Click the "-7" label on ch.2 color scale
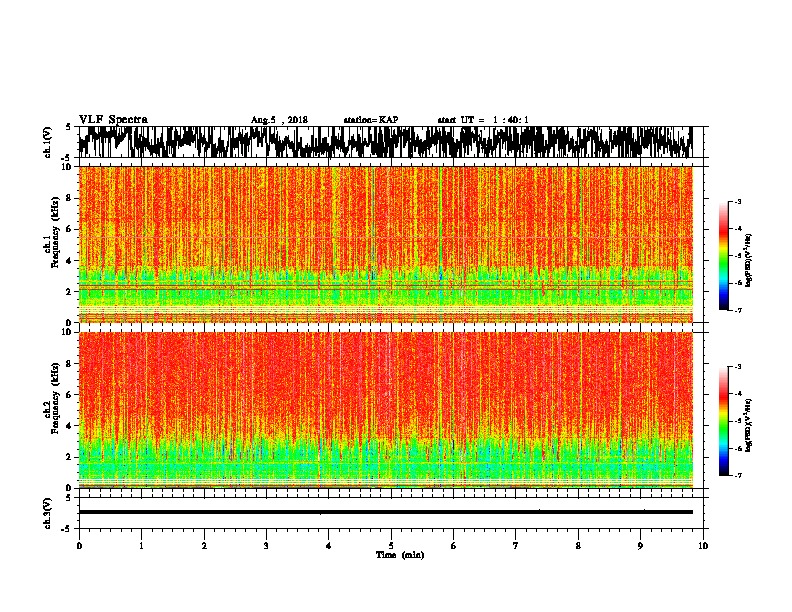The height and width of the screenshot is (612, 792). (x=738, y=475)
